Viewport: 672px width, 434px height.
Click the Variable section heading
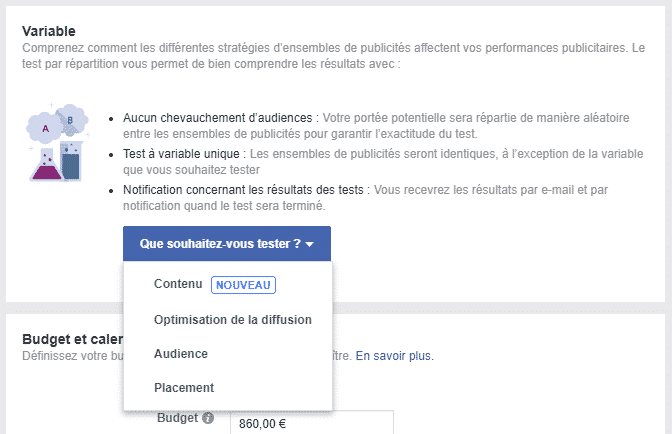click(x=50, y=31)
